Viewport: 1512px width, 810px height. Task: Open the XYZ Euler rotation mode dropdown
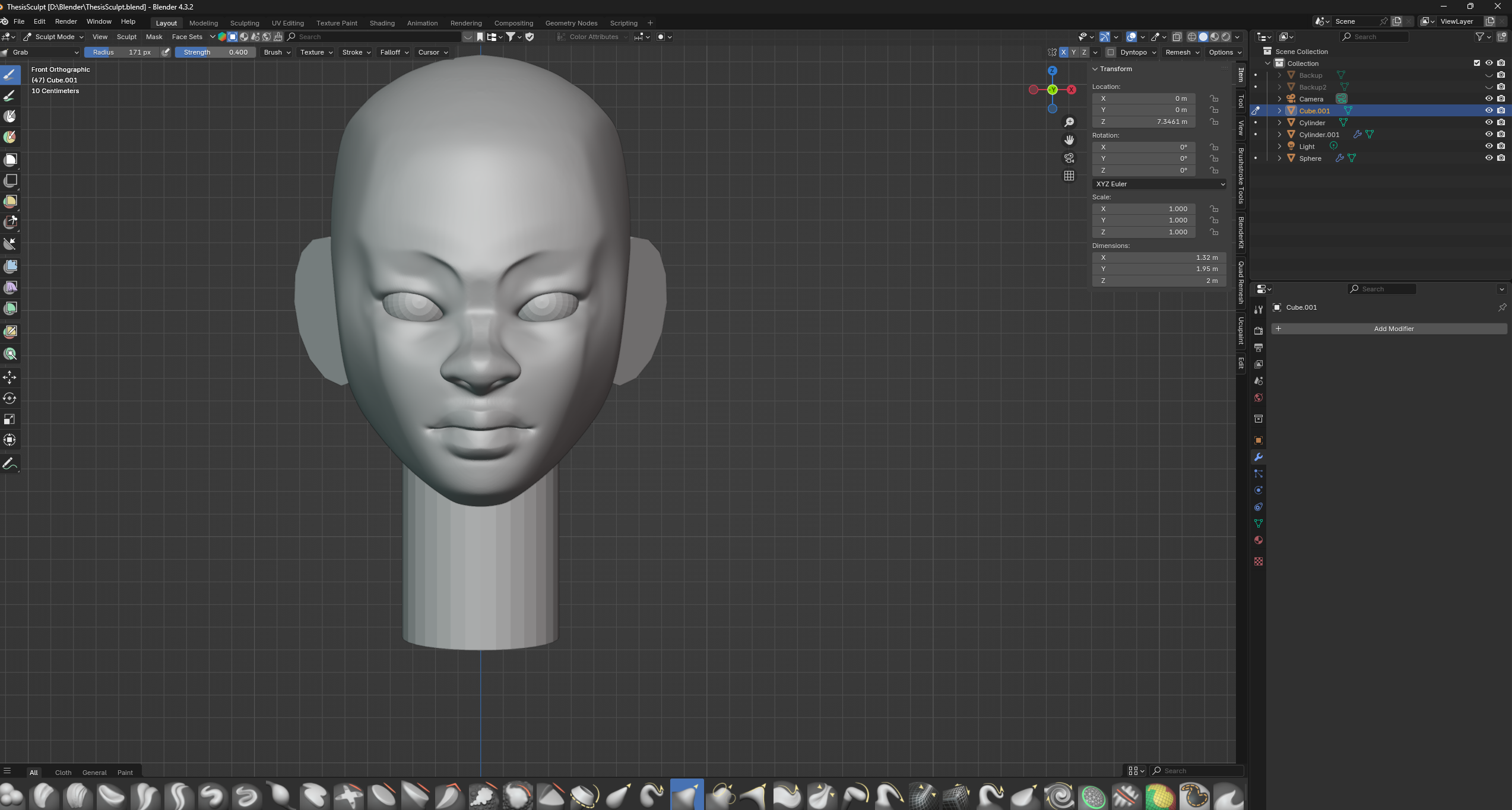[x=1159, y=184]
